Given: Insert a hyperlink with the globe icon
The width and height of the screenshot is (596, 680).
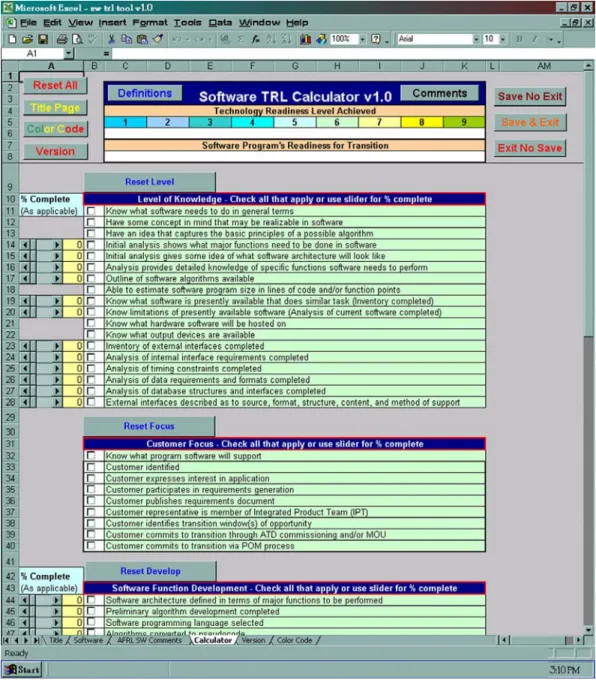Looking at the screenshot, I should click(x=225, y=39).
